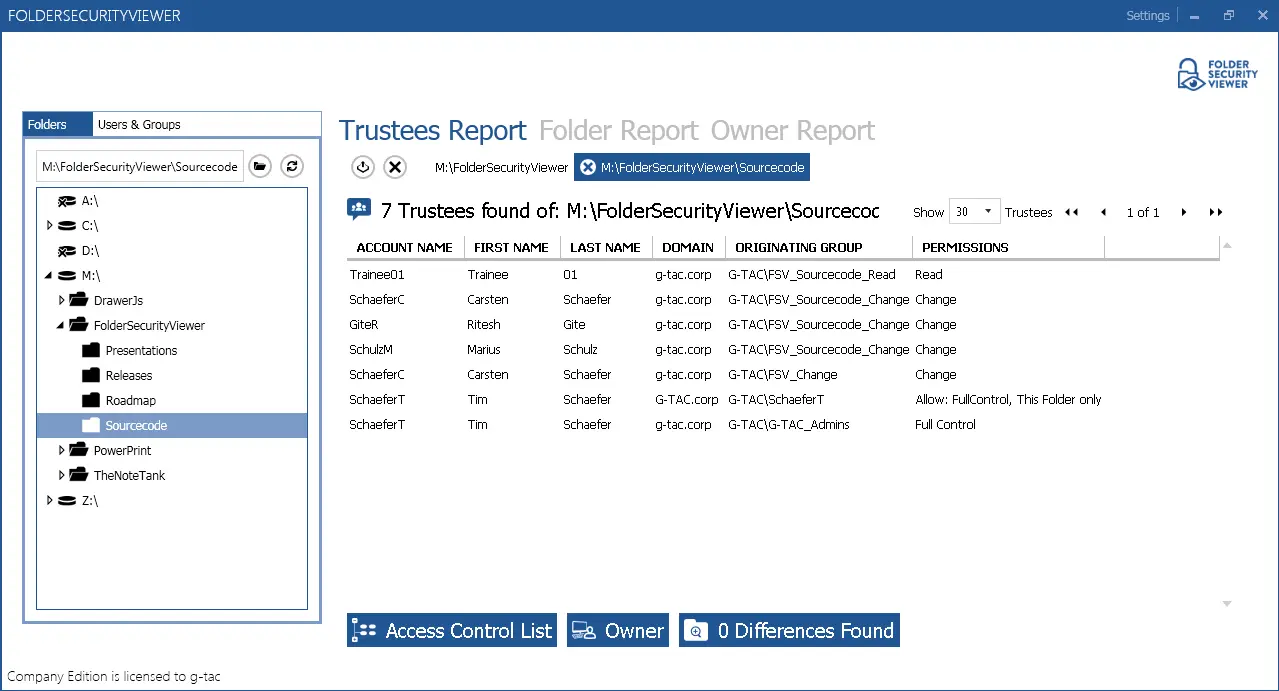Sort by the Originating Group column header
This screenshot has height=691, width=1279.
(817, 247)
